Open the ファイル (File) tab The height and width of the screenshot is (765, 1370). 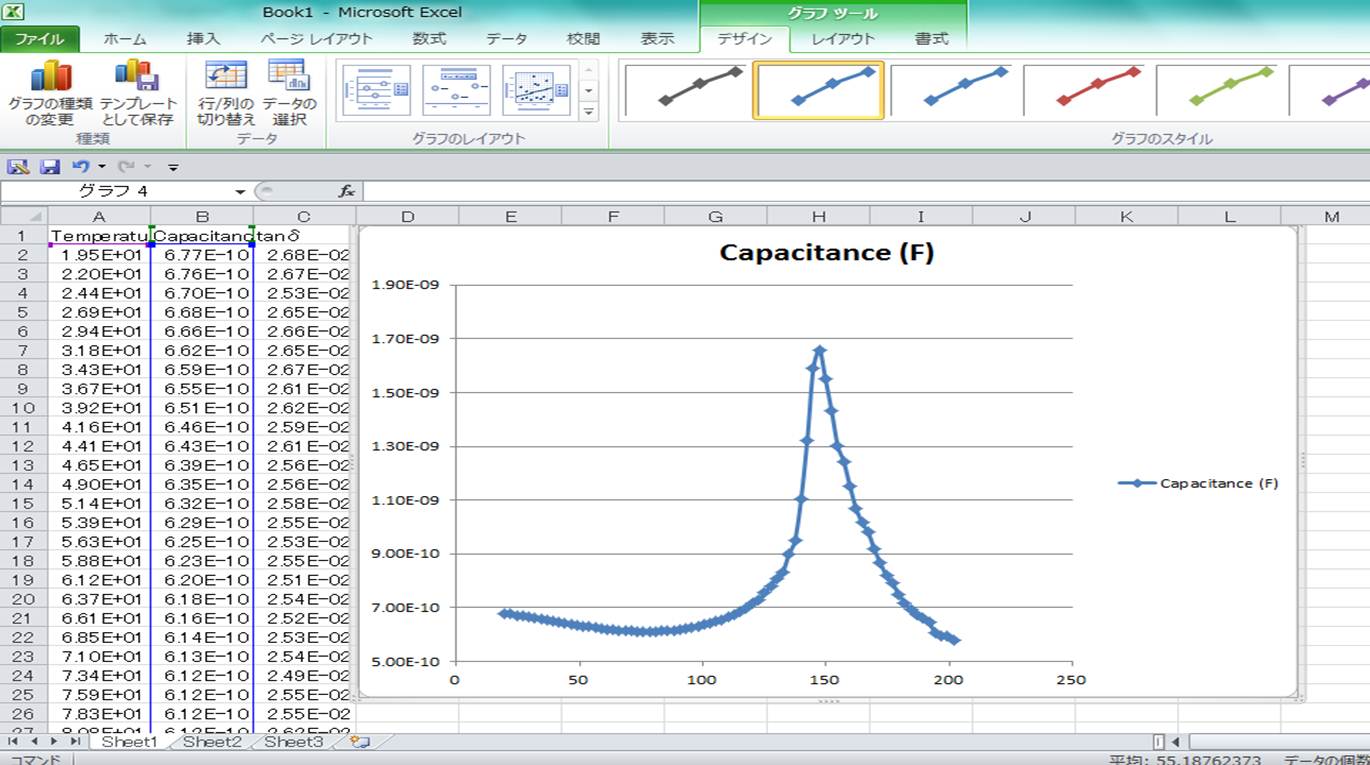point(39,39)
